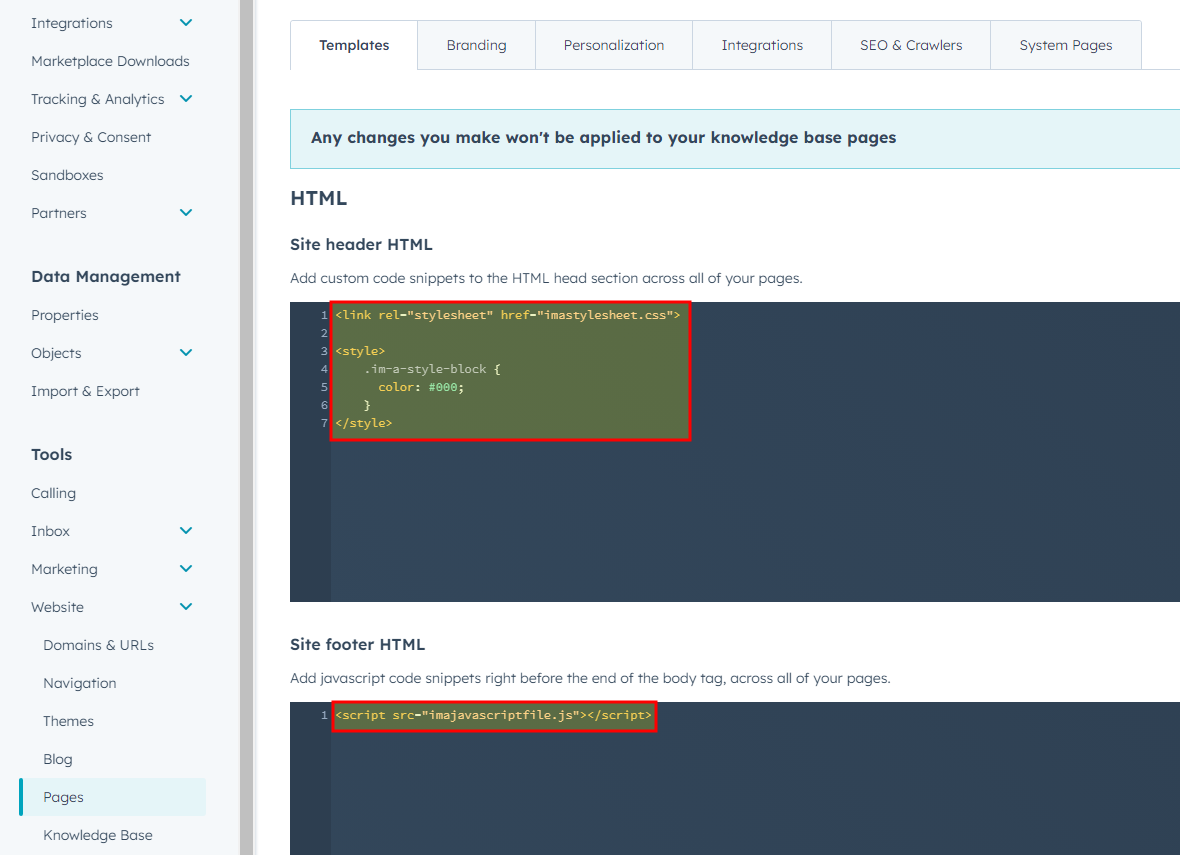Expand the Integrations sidebar chevron
The width and height of the screenshot is (1180, 855).
186,23
